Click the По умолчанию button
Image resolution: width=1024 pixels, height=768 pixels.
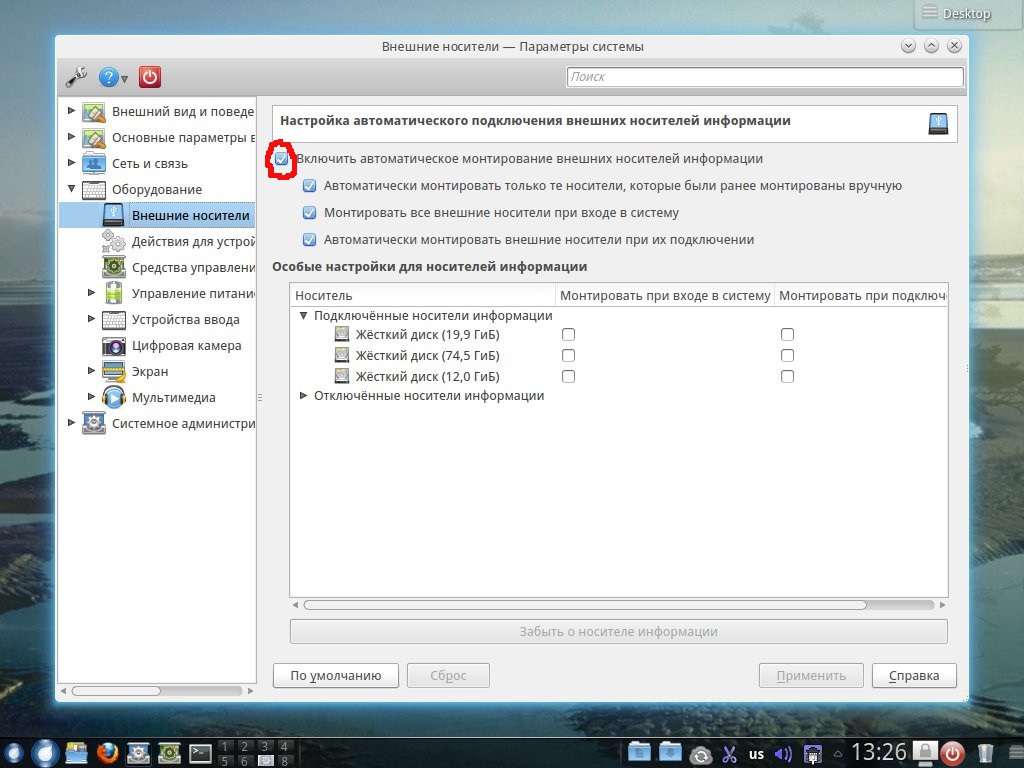click(x=336, y=675)
